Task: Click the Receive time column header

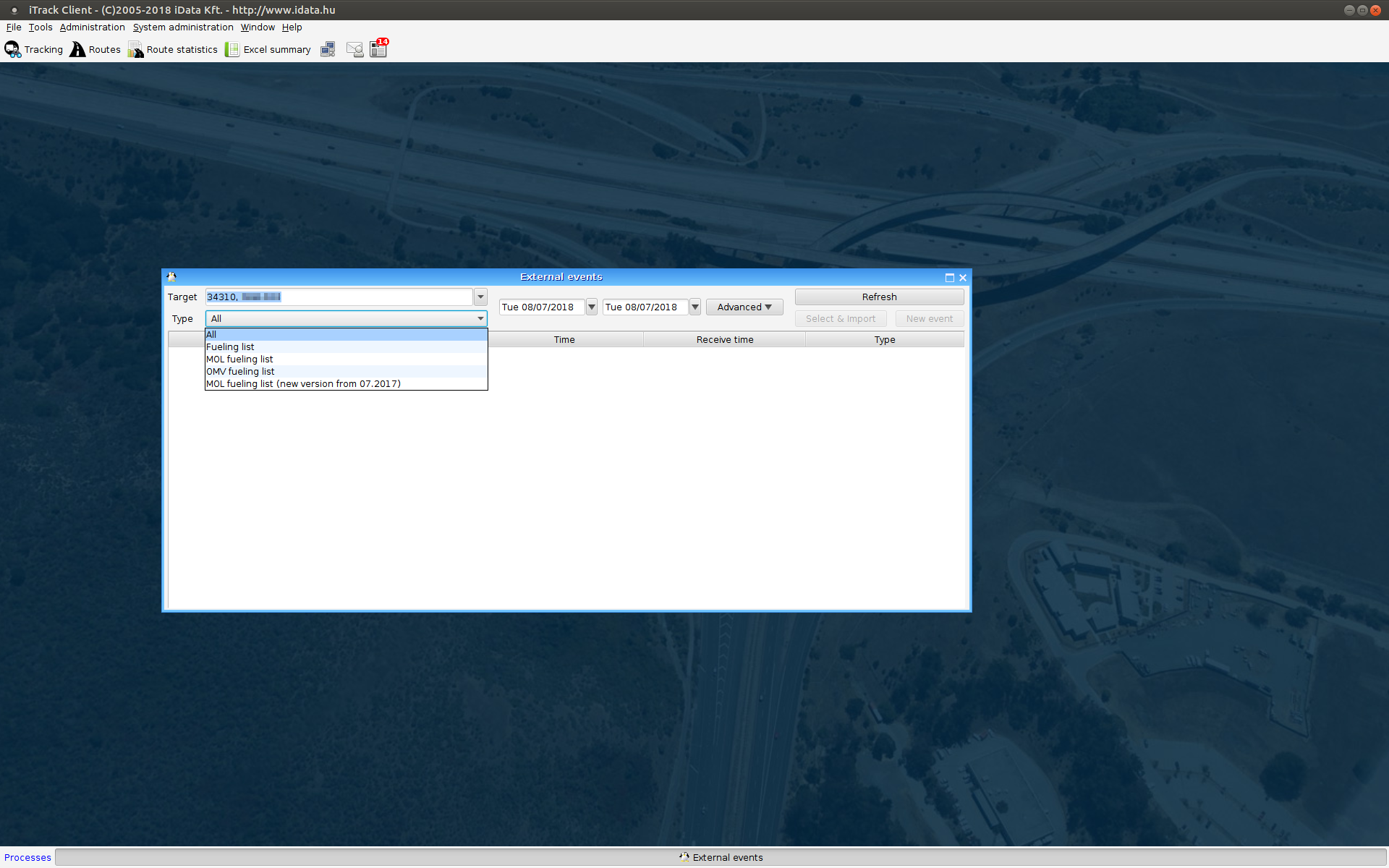Action: pos(724,339)
